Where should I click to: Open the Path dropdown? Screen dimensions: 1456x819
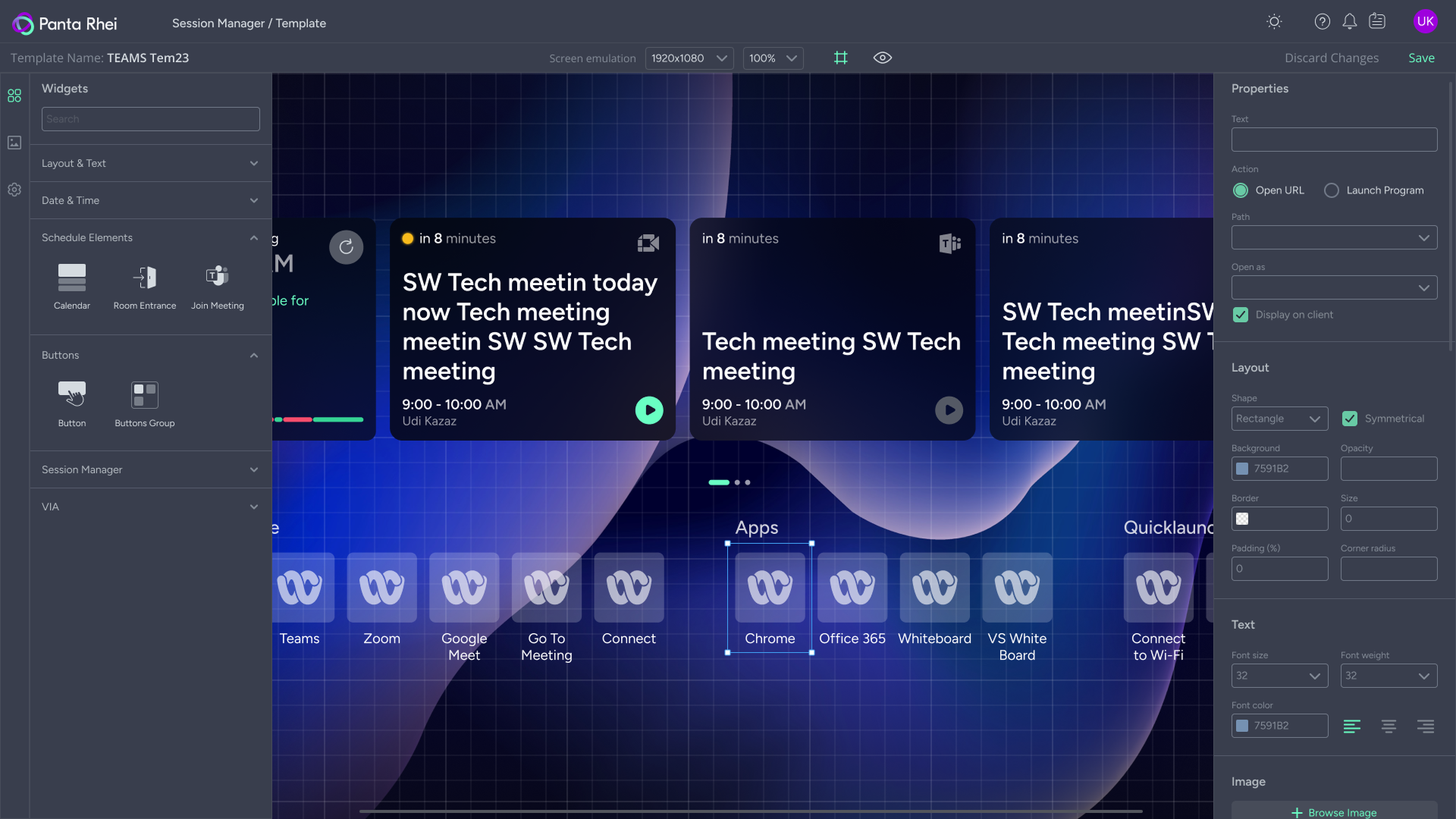pos(1335,237)
